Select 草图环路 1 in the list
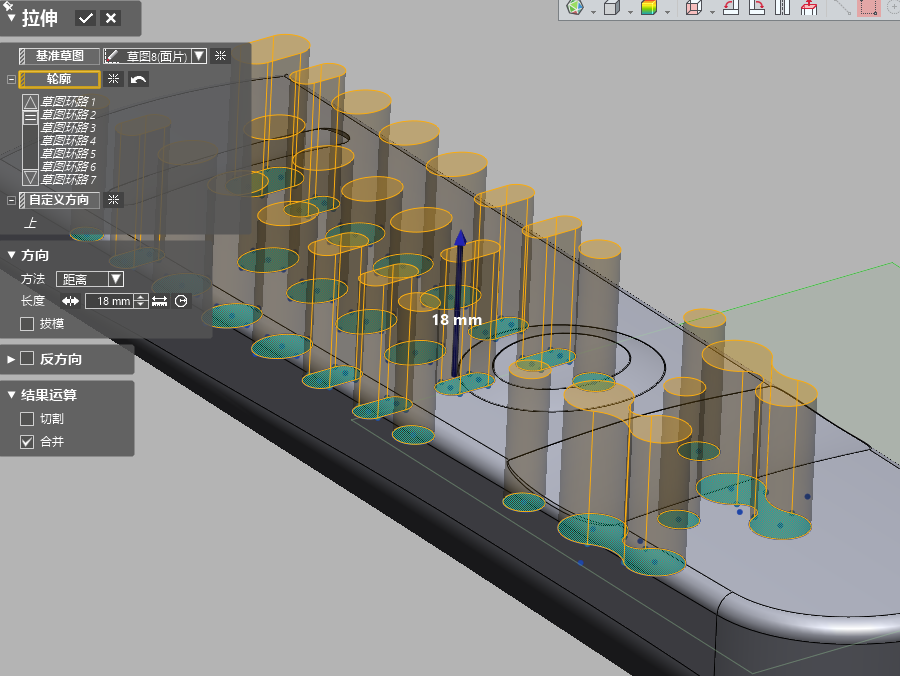Image resolution: width=900 pixels, height=676 pixels. click(68, 102)
